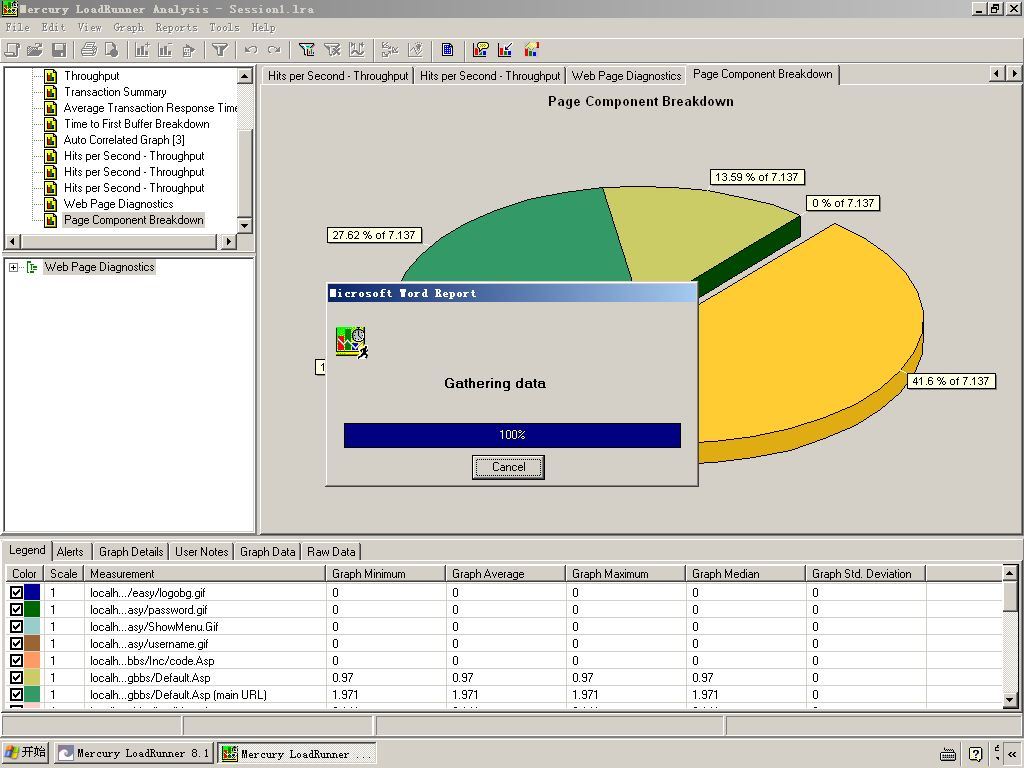This screenshot has width=1024, height=768.
Task: Open the File menu
Action: coord(18,27)
